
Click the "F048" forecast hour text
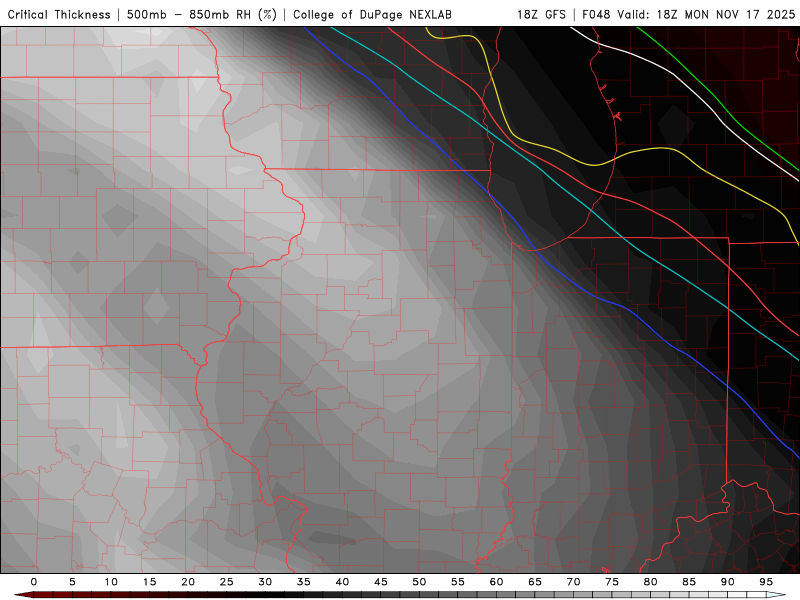click(x=596, y=14)
